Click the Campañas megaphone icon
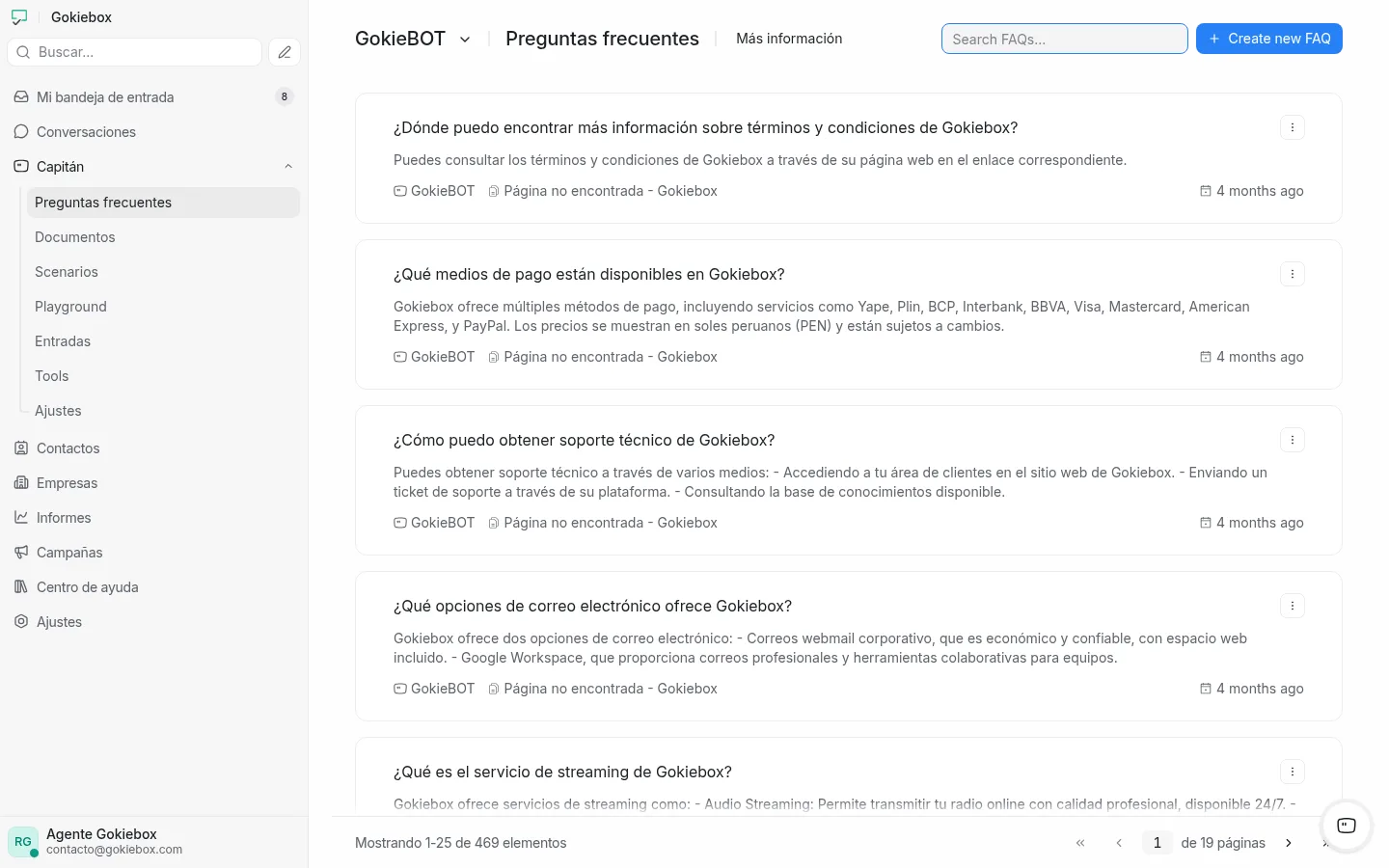Screen dimensions: 1389x868 21,553
